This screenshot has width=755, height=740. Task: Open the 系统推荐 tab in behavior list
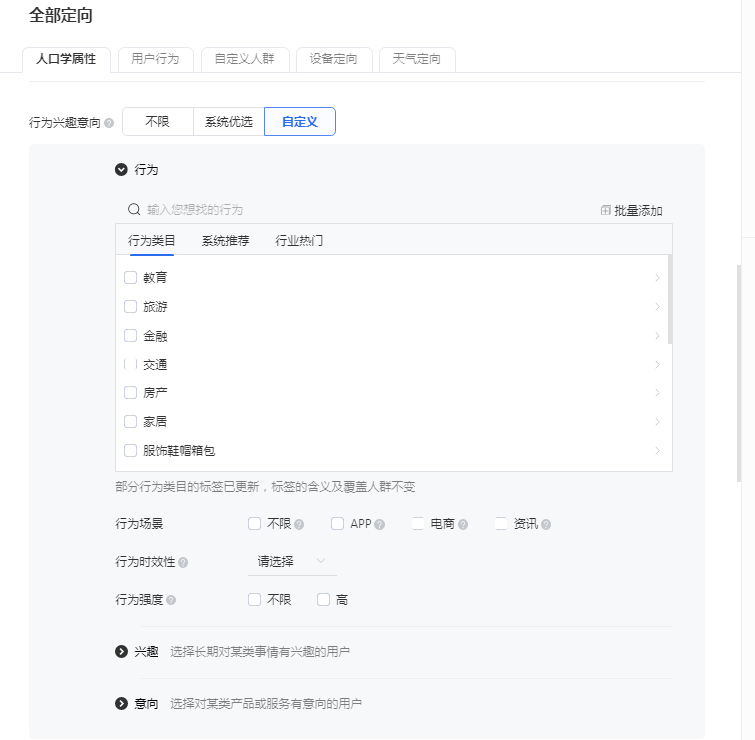pyautogui.click(x=225, y=241)
